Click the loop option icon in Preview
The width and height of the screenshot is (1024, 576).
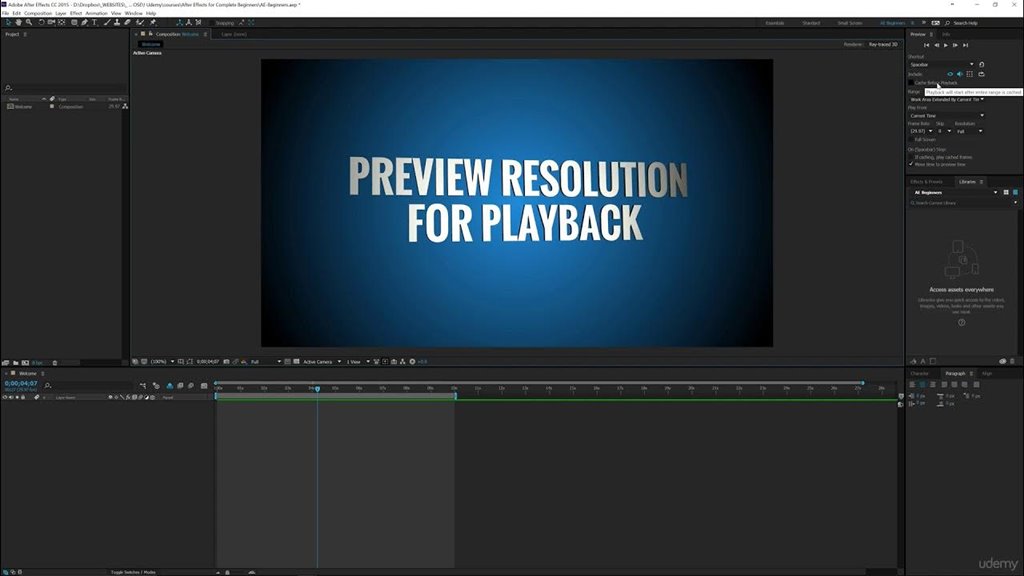(x=982, y=74)
